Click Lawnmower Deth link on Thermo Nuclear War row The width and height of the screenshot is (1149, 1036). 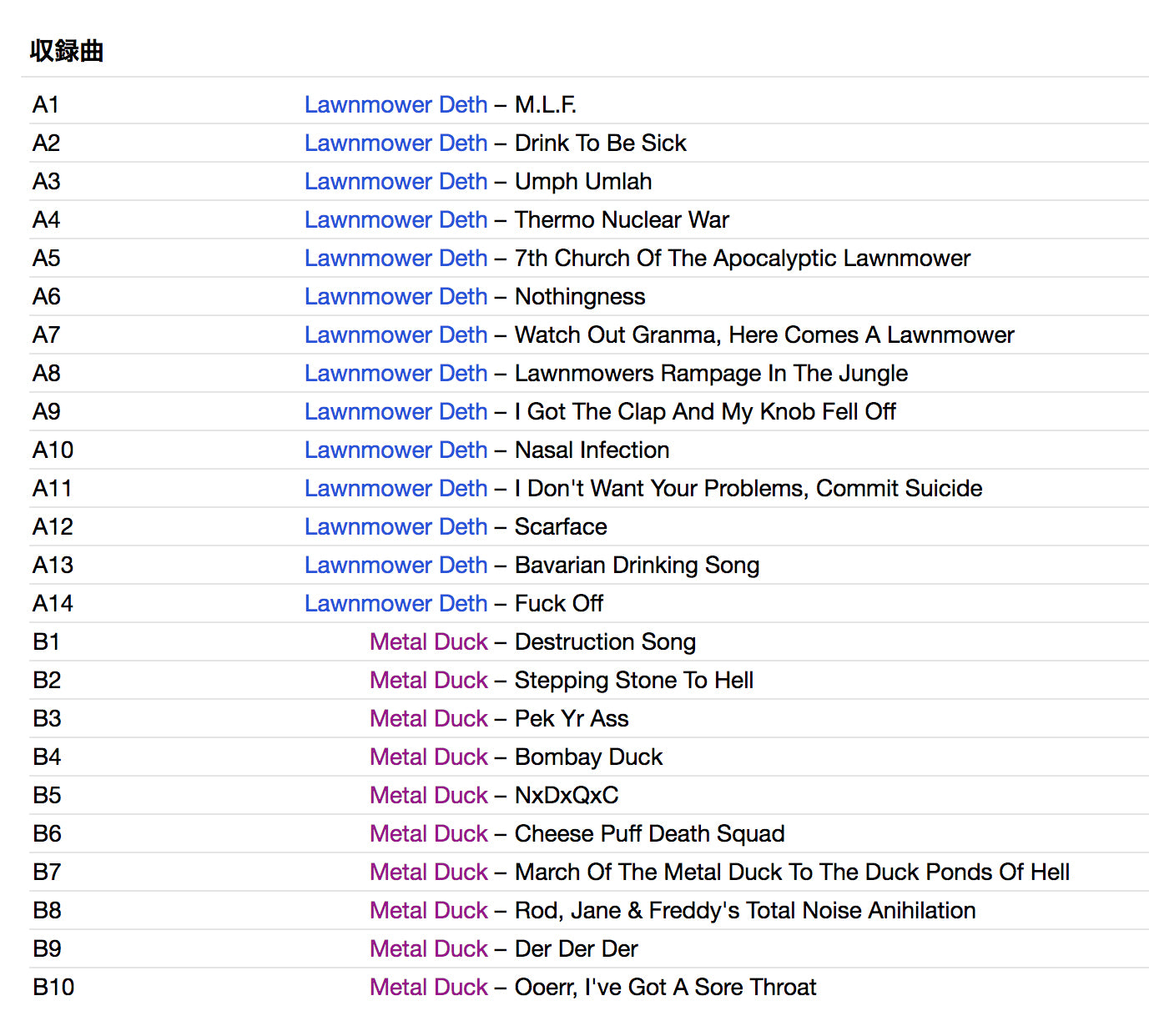396,219
